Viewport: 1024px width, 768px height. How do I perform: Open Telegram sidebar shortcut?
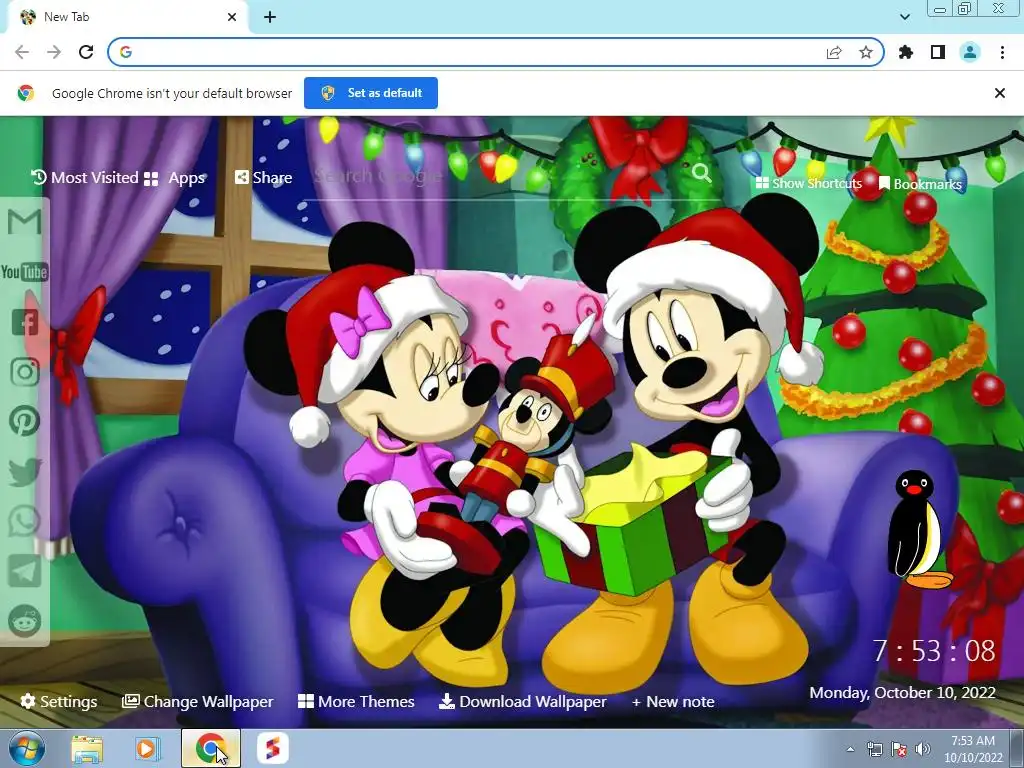click(25, 571)
